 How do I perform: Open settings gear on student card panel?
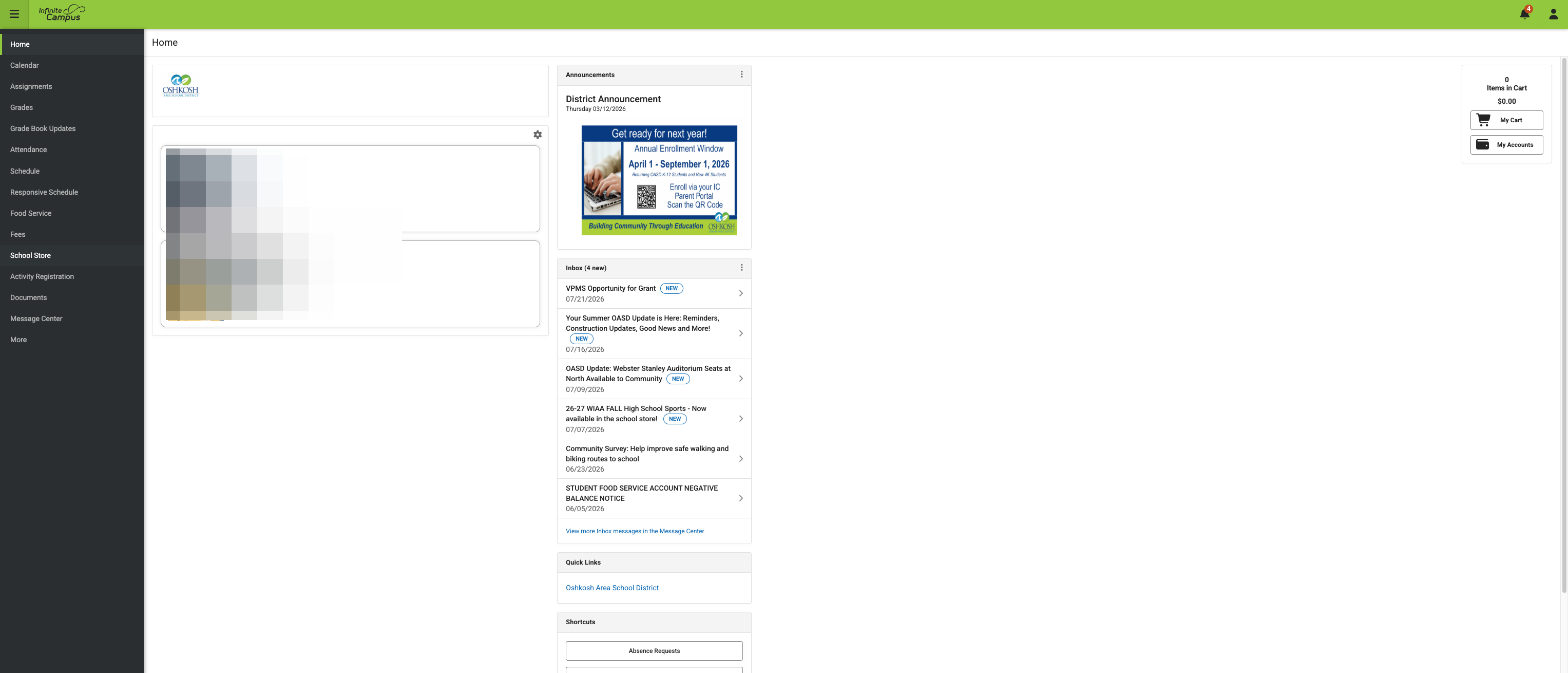(538, 135)
